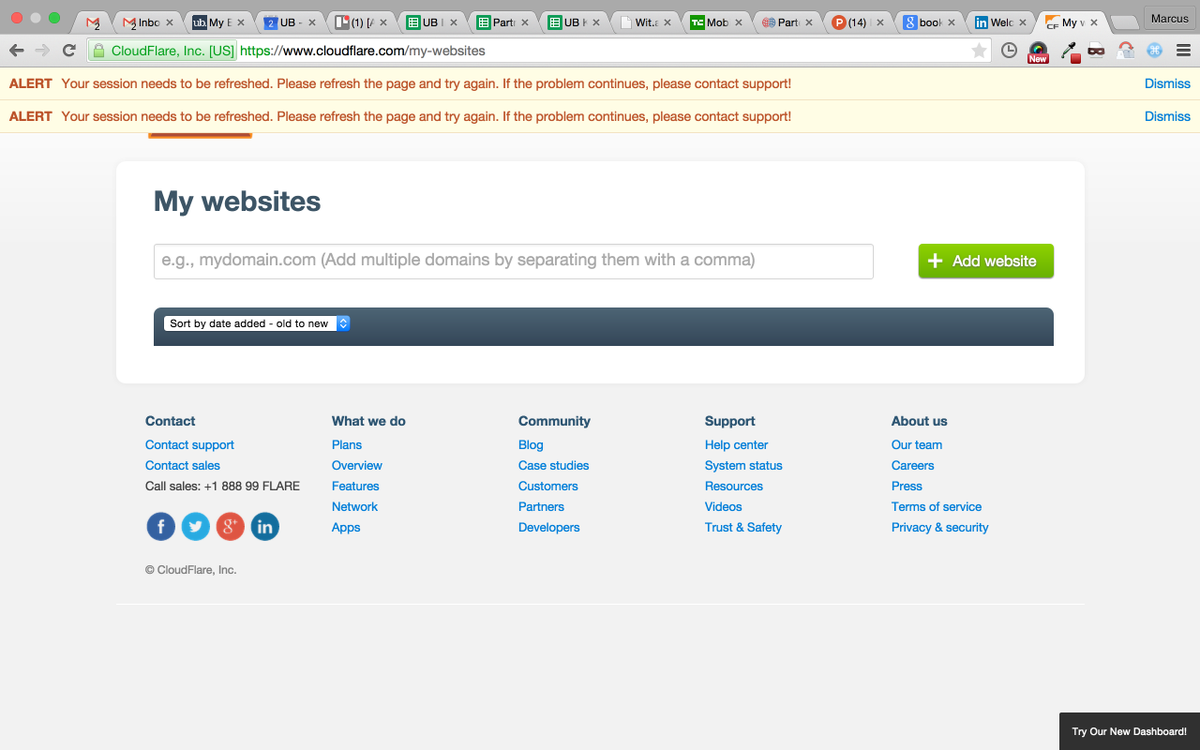1200x750 pixels.
Task: Click the domain name input field
Action: [513, 261]
